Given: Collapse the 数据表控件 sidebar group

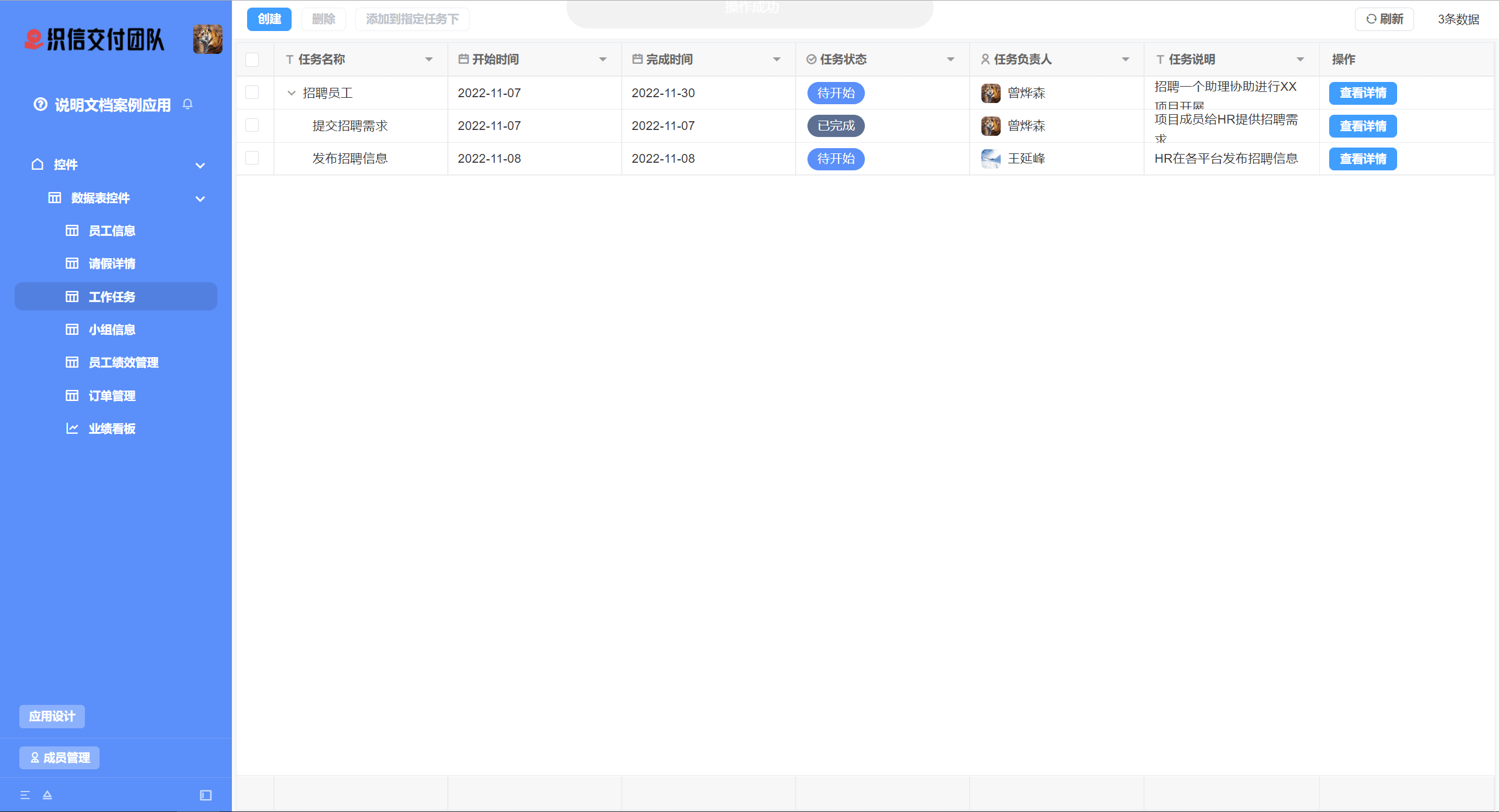Looking at the screenshot, I should pyautogui.click(x=200, y=198).
